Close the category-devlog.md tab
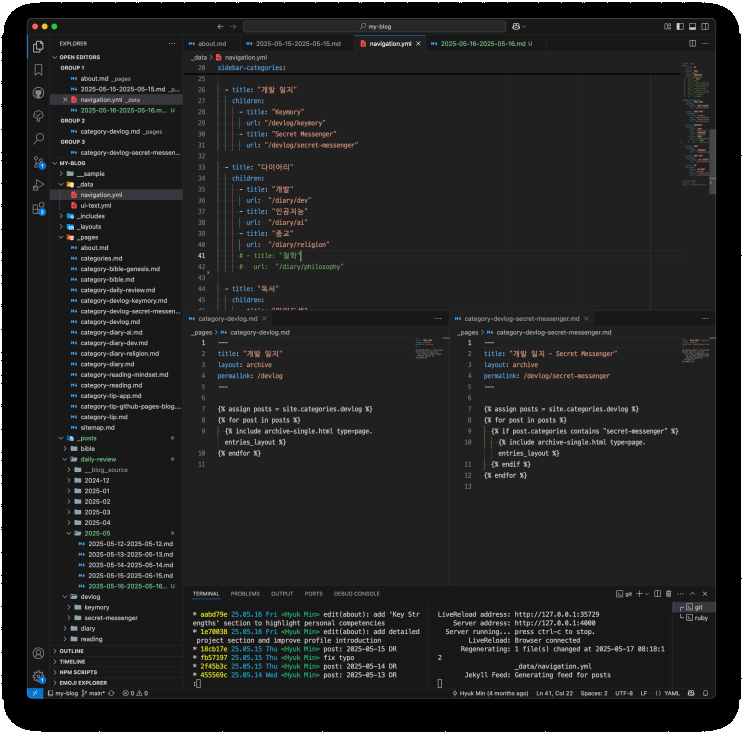The height and width of the screenshot is (734, 743). pos(264,319)
